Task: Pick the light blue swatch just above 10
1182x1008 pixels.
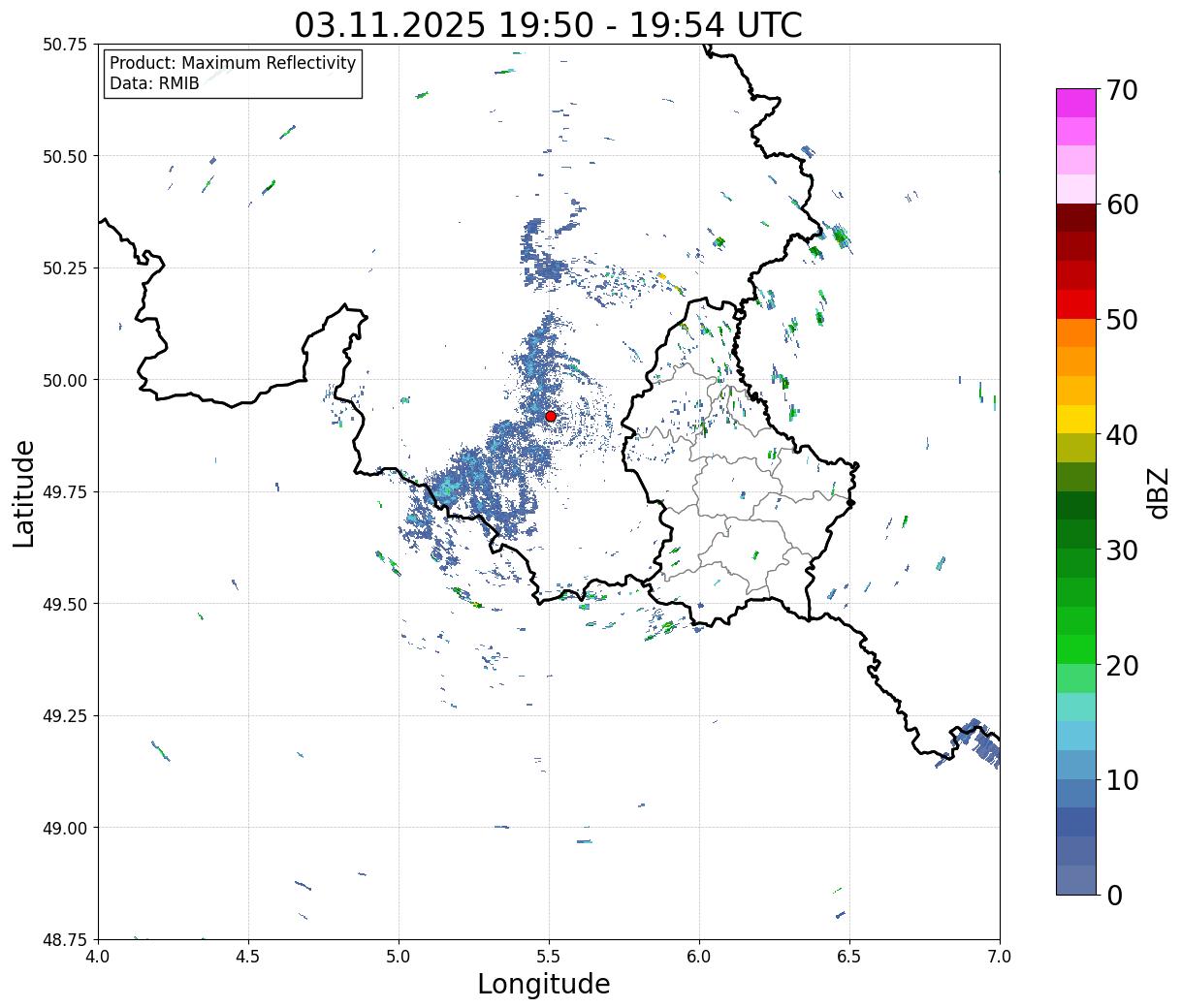Action: click(1076, 765)
